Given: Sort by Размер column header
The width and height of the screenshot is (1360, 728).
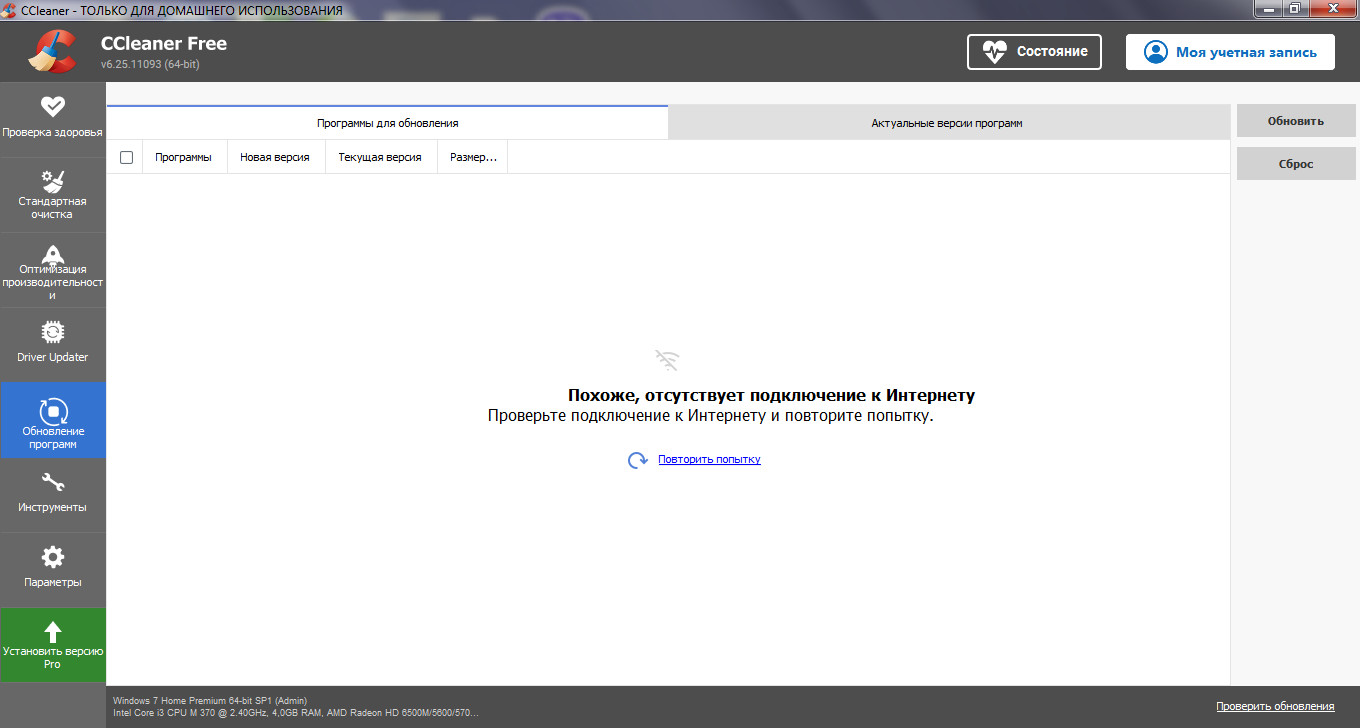Looking at the screenshot, I should tap(473, 157).
